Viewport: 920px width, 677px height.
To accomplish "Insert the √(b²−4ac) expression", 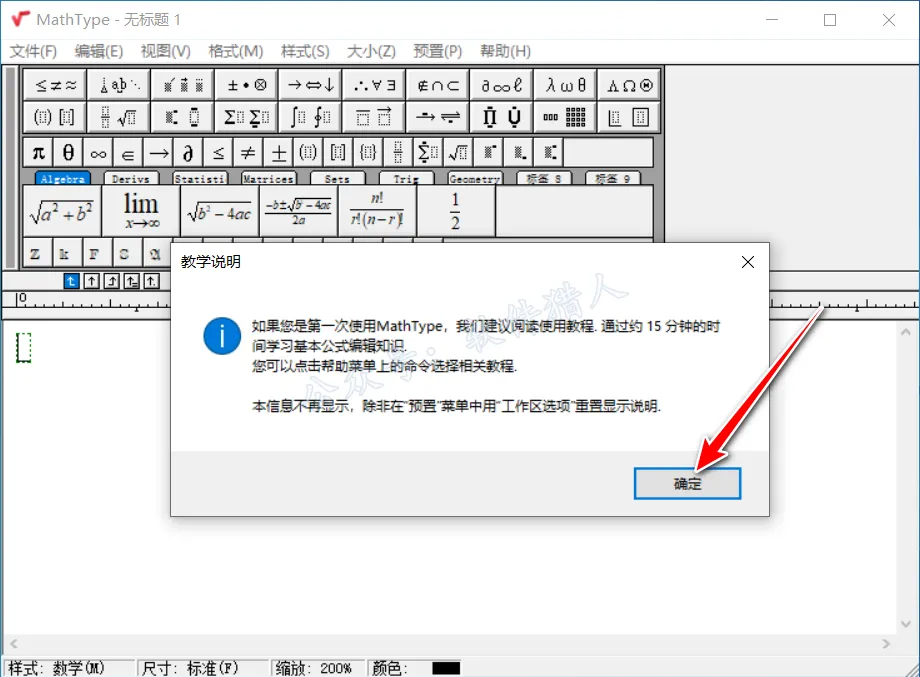I will [x=219, y=211].
